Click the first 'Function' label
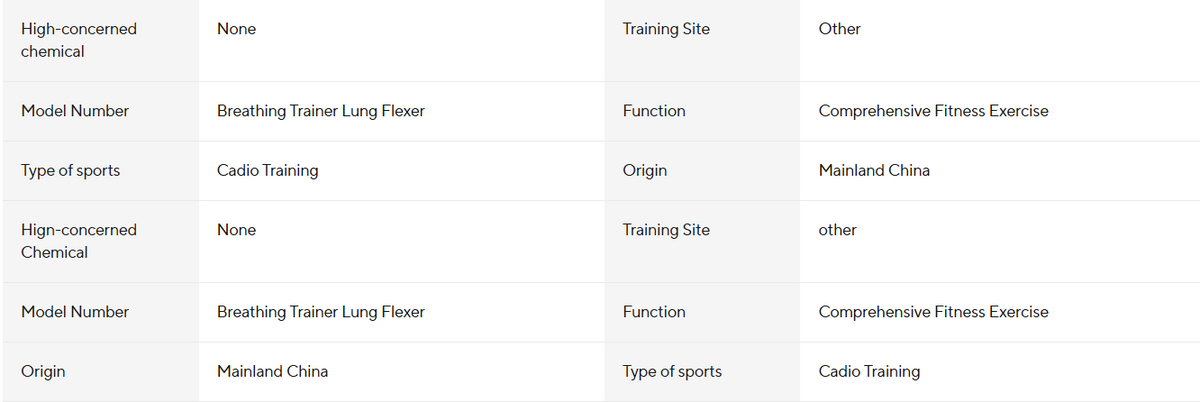Image resolution: width=1200 pixels, height=402 pixels. pos(654,111)
